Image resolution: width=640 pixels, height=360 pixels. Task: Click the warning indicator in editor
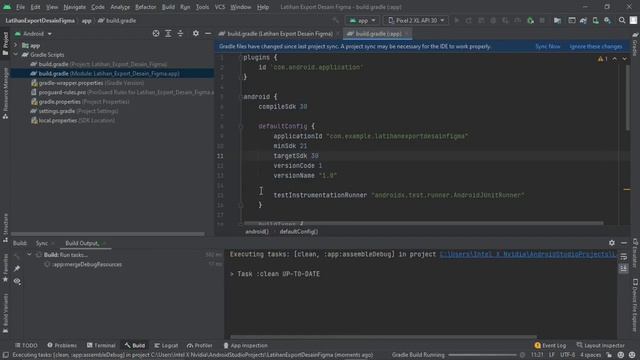tap(602, 59)
